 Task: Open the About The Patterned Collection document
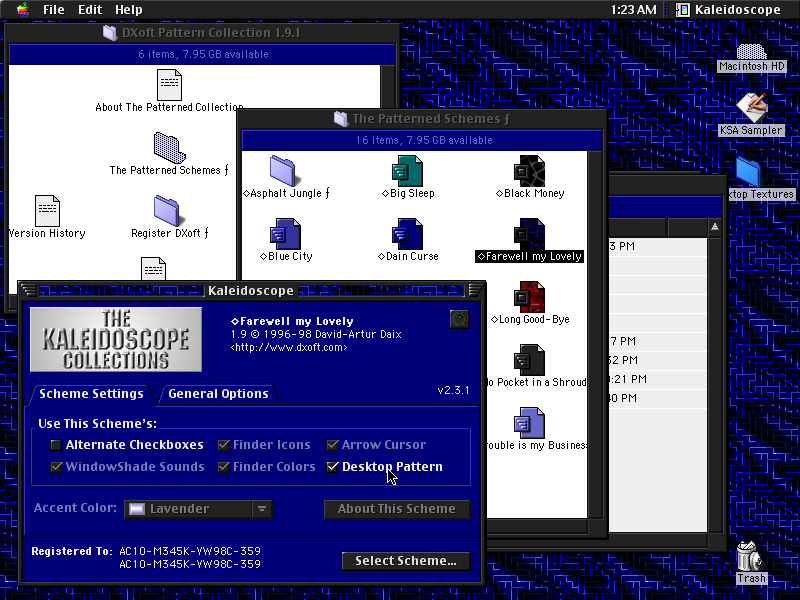coord(169,85)
